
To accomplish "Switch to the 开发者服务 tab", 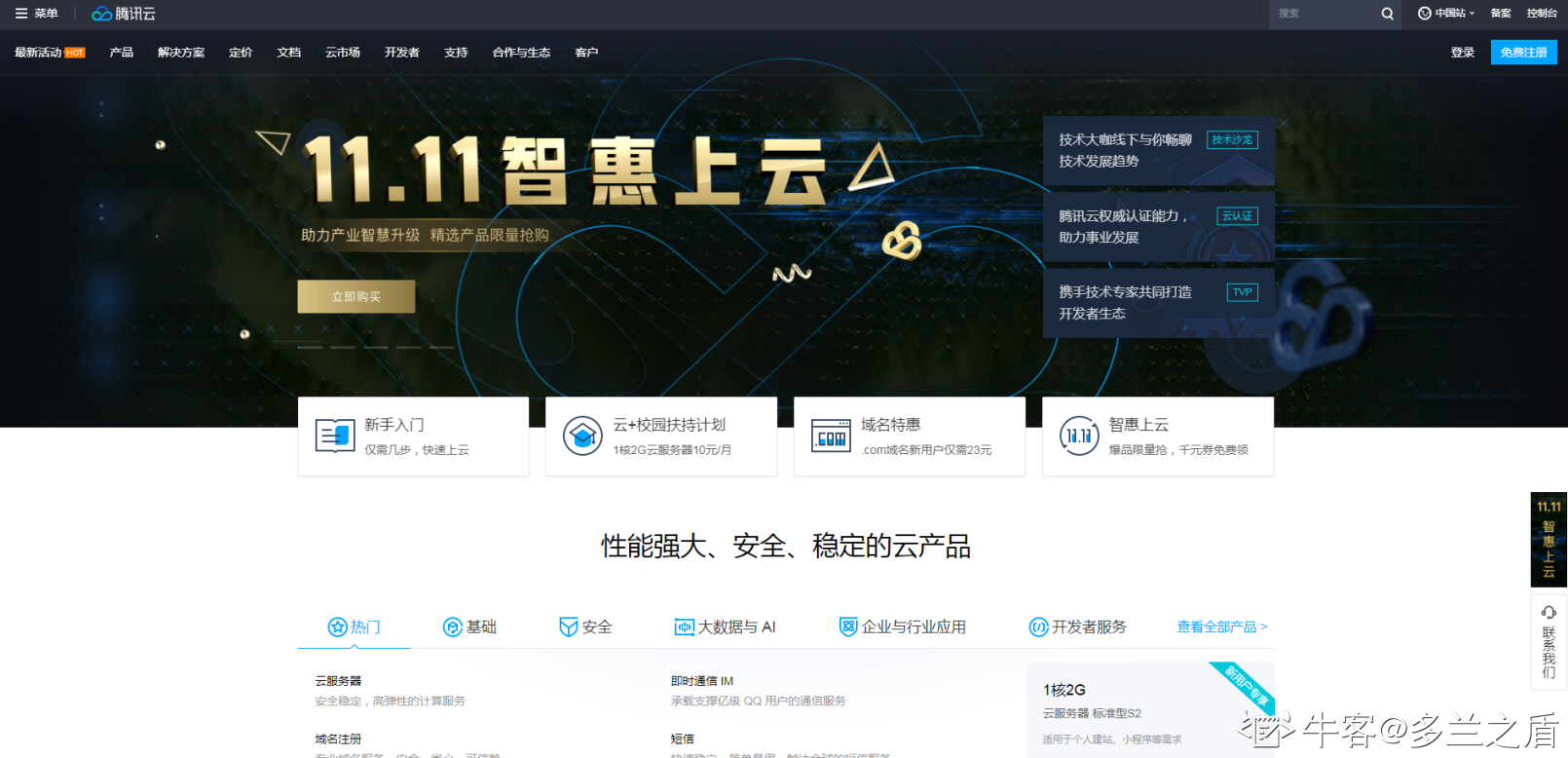I will click(x=1077, y=626).
